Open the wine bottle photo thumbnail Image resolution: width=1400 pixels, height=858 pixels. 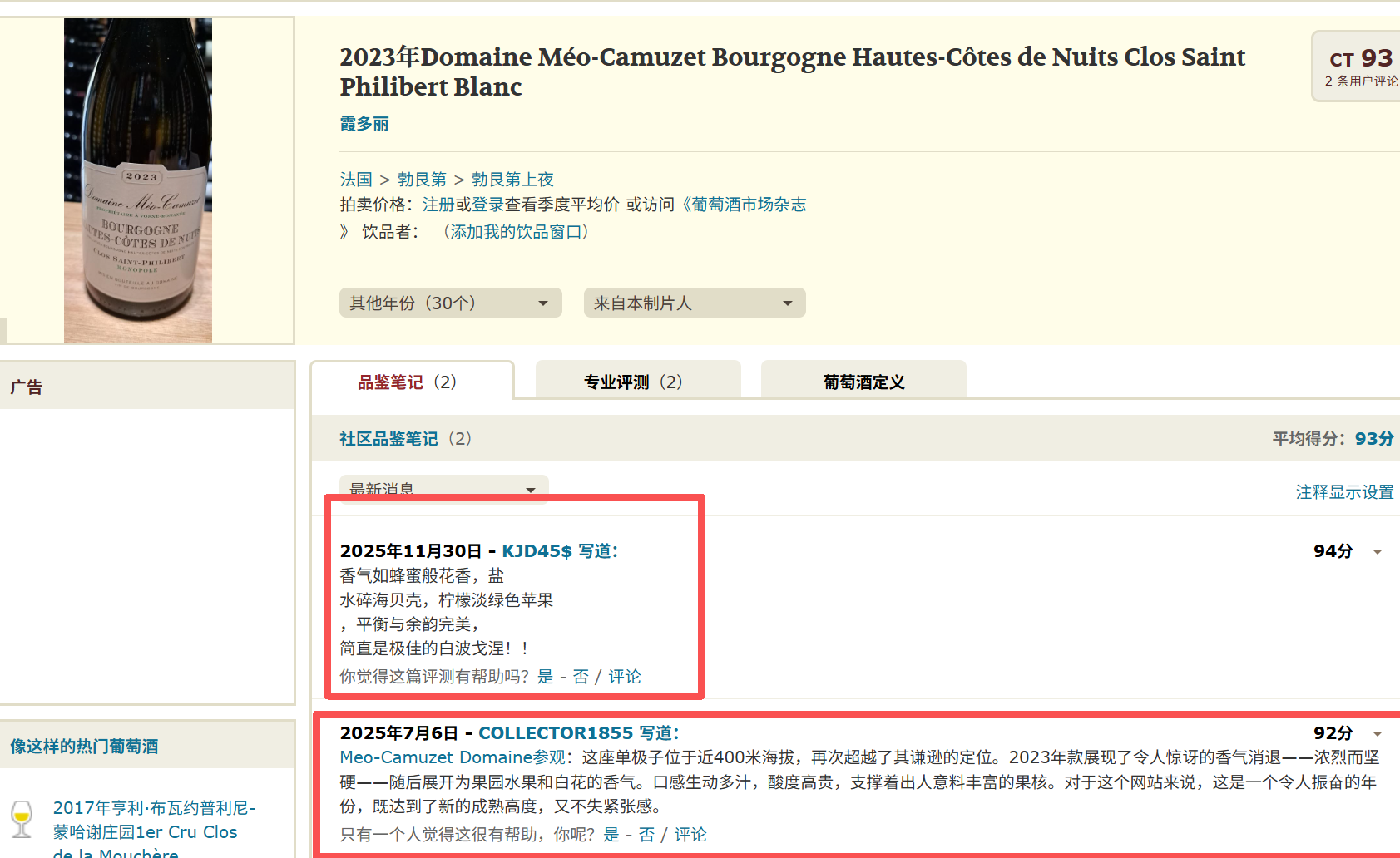[x=138, y=180]
